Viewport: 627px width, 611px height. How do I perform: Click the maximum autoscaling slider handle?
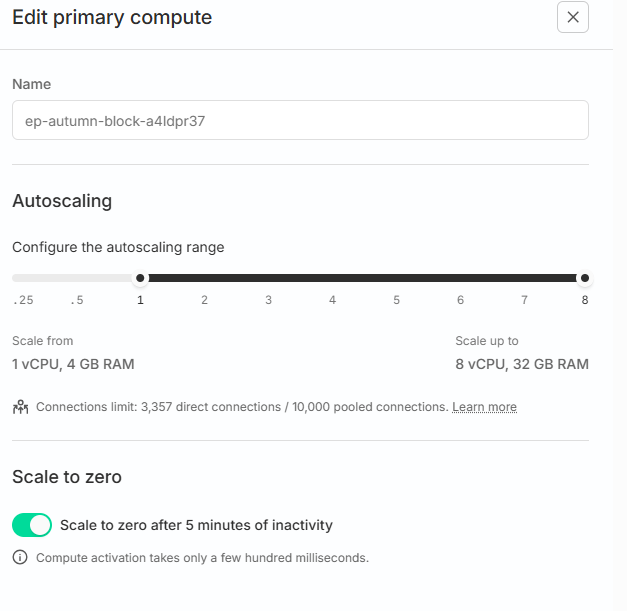585,278
